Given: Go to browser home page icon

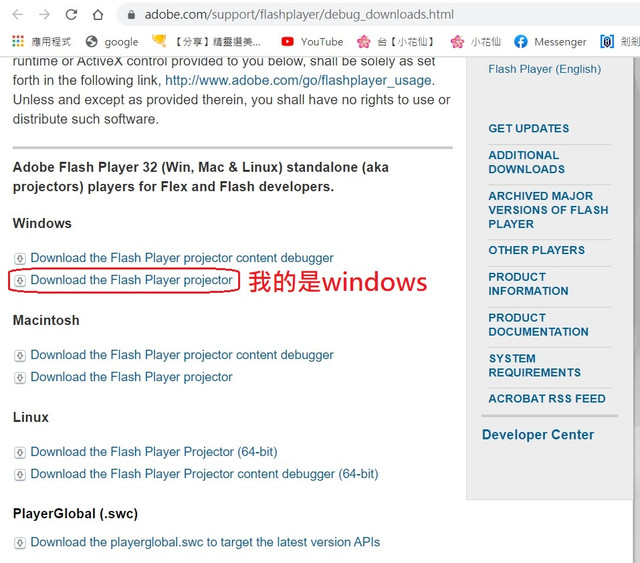Looking at the screenshot, I should tap(98, 15).
